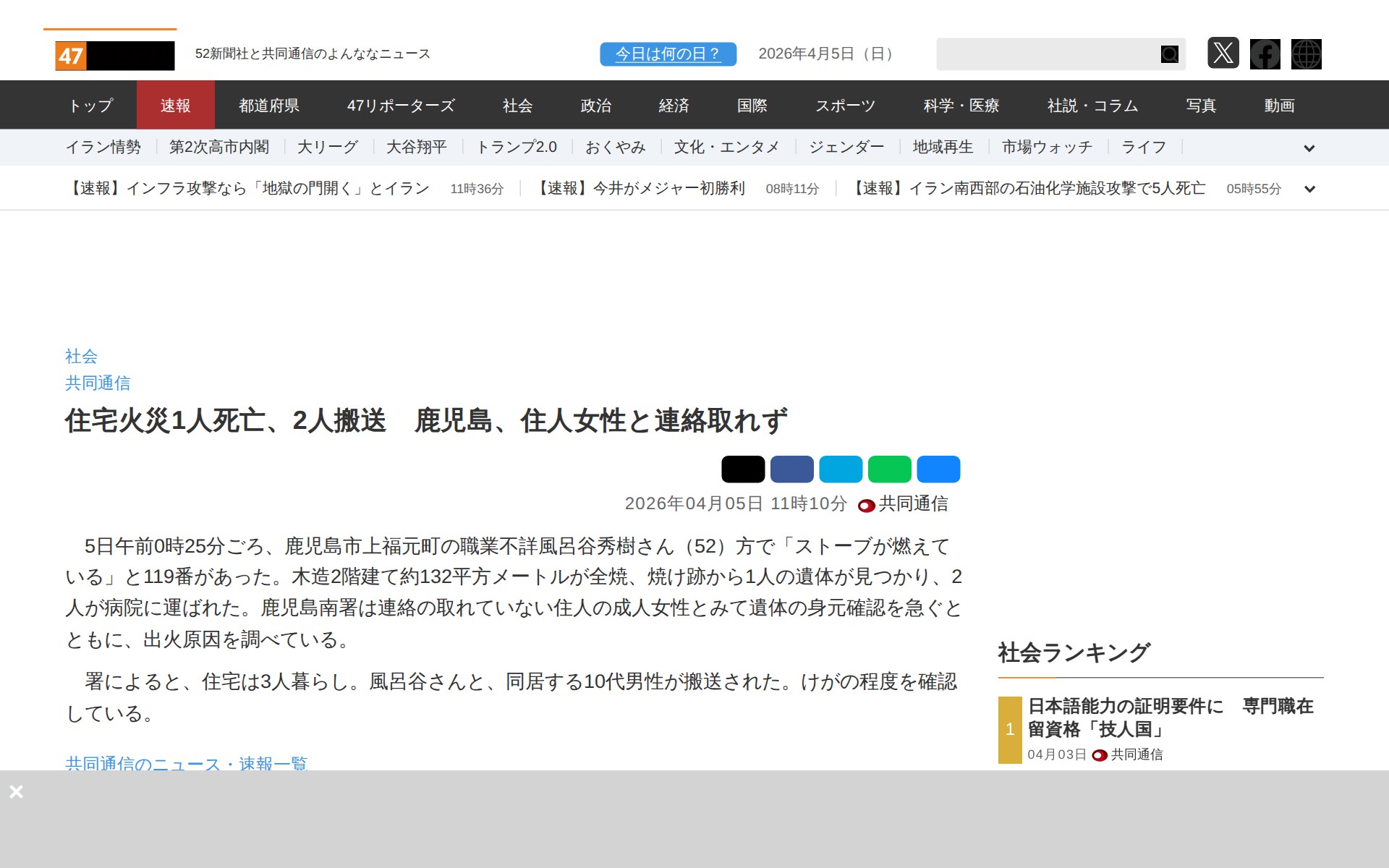Image resolution: width=1389 pixels, height=868 pixels.
Task: Click the 47NEWS site logo
Action: click(114, 56)
